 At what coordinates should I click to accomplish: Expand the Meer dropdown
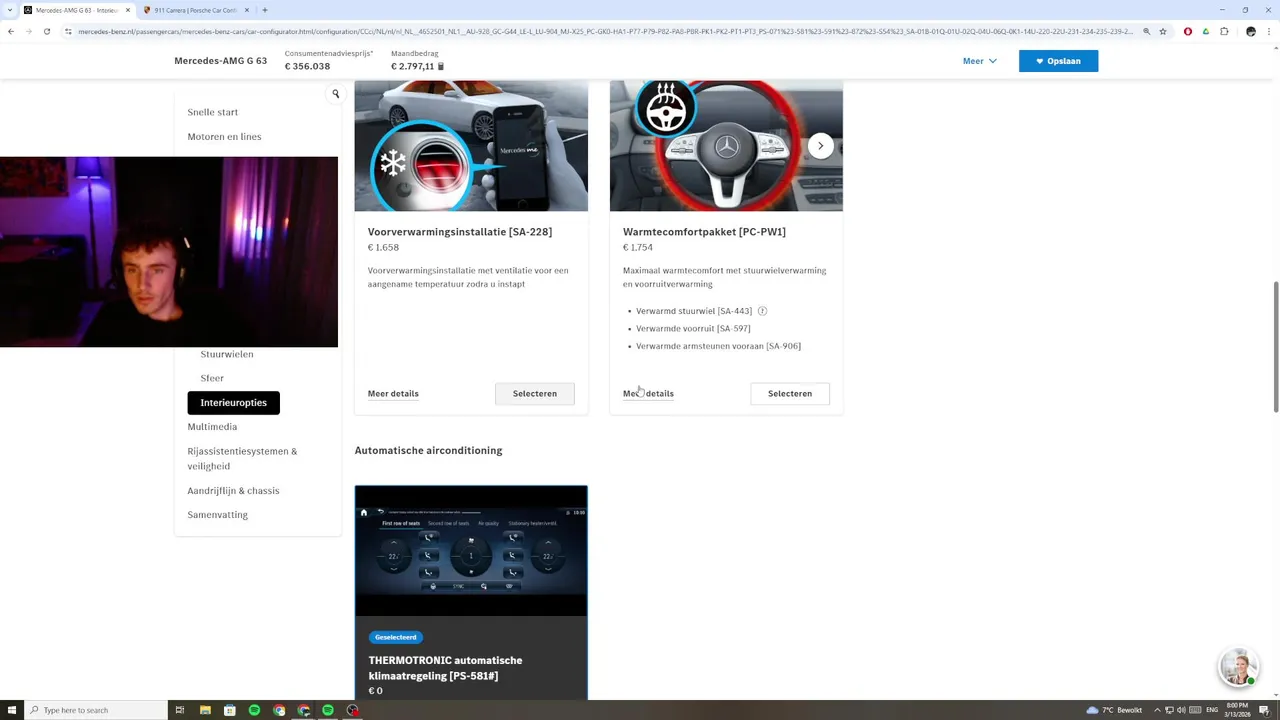(979, 61)
